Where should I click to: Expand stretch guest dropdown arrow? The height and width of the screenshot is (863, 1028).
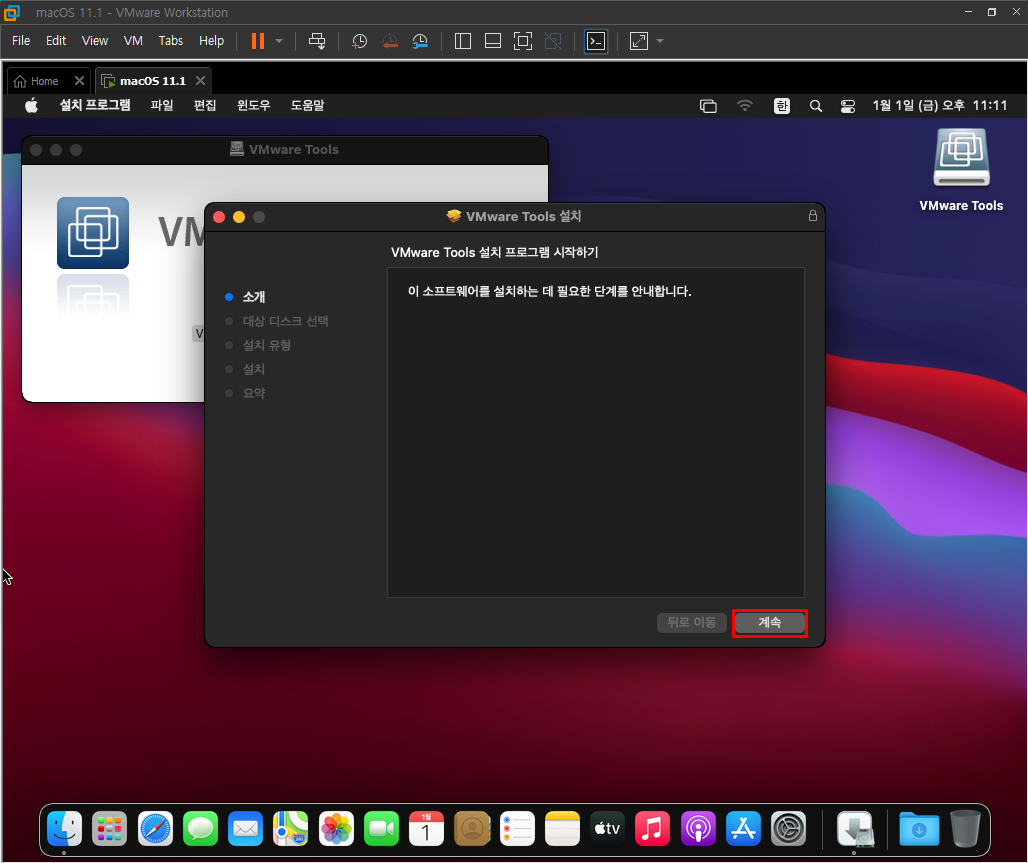(x=660, y=41)
